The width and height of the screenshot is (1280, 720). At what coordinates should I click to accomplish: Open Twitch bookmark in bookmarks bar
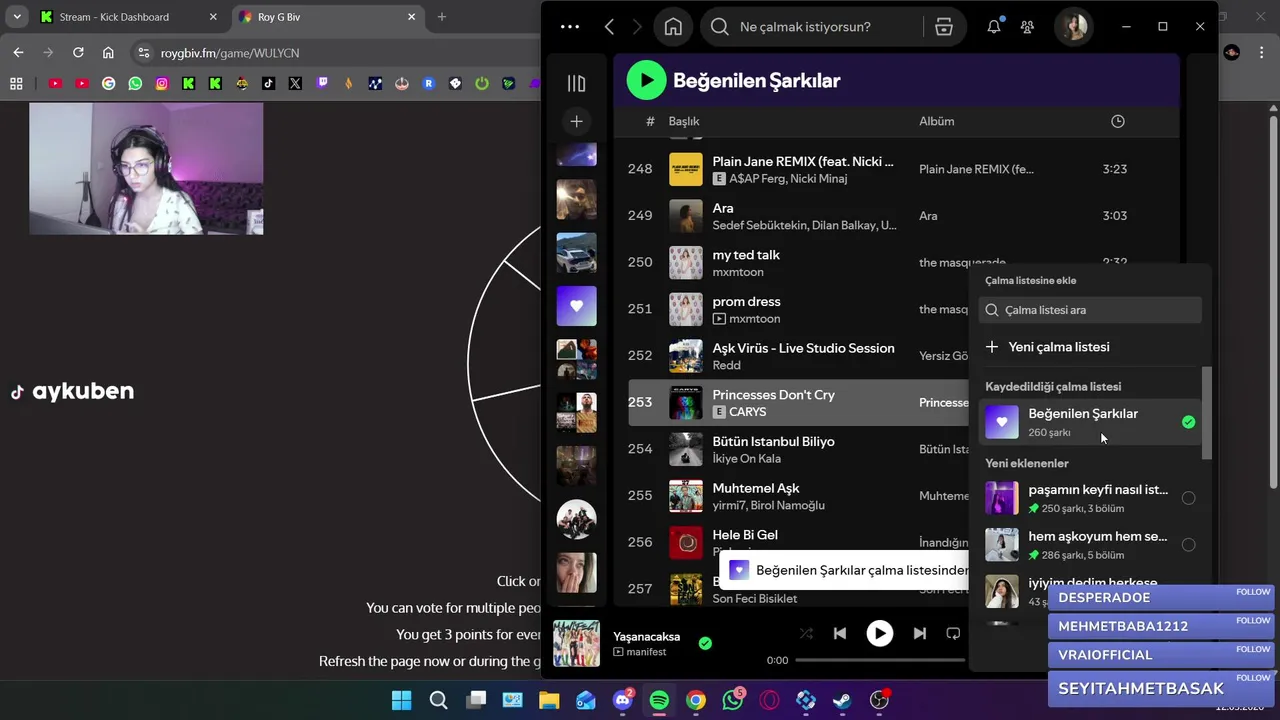point(322,84)
